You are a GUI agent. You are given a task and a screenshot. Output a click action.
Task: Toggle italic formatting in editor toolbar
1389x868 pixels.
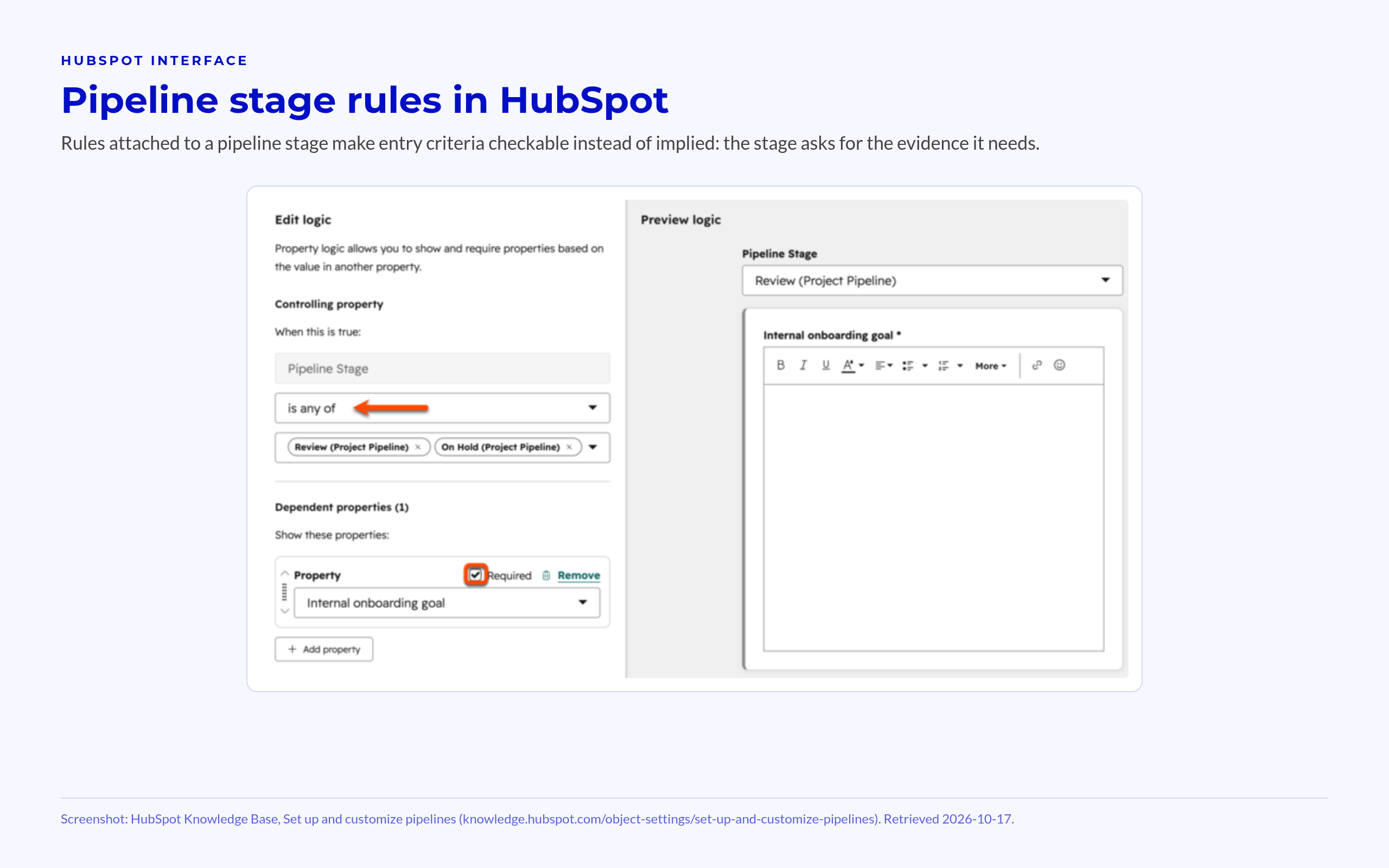click(x=803, y=365)
